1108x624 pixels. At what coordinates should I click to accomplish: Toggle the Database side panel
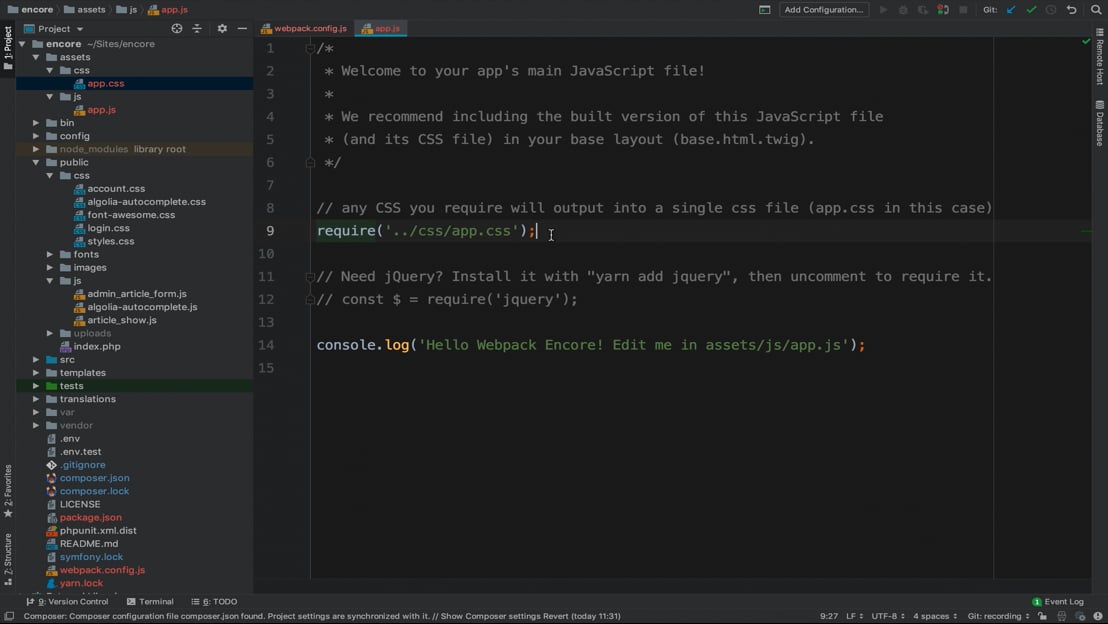coord(1100,123)
